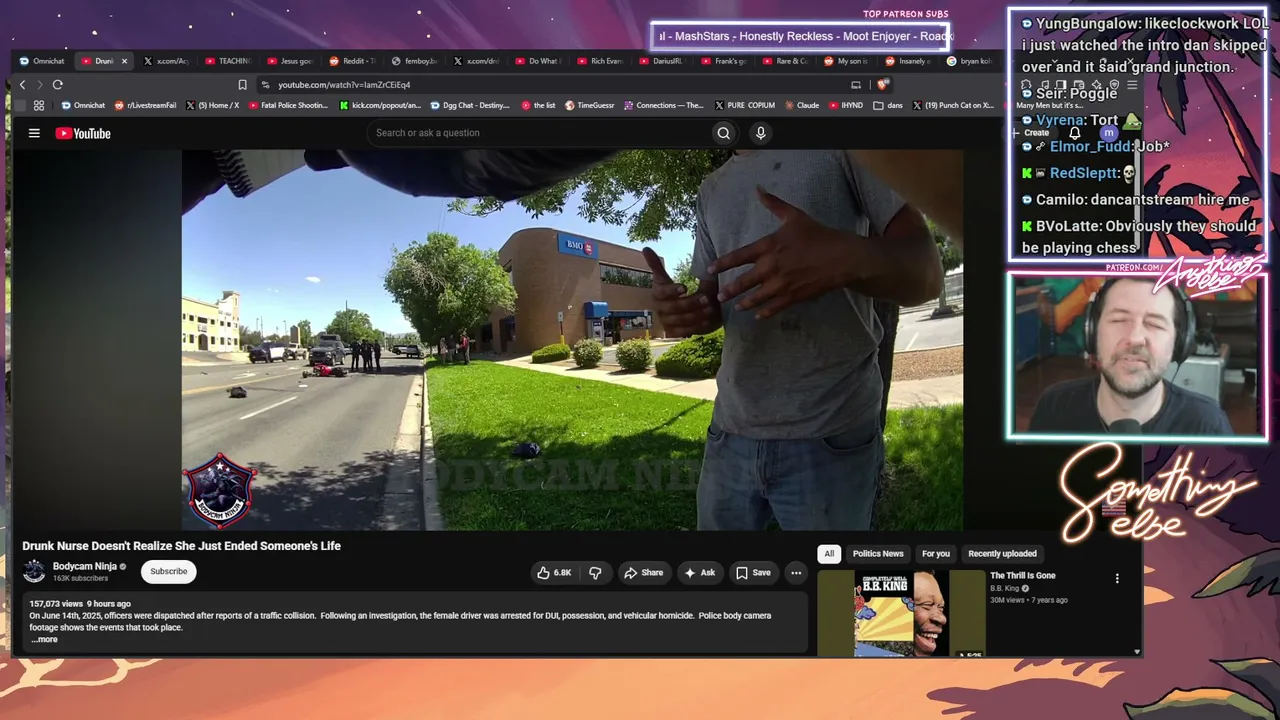Go back with the browser back arrow

tap(23, 85)
